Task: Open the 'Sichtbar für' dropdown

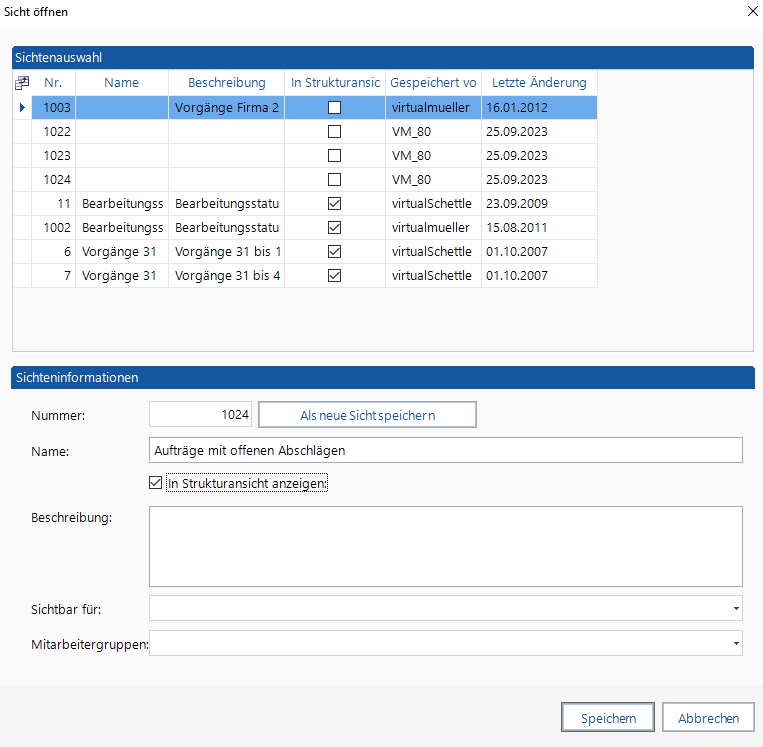Action: (x=736, y=608)
